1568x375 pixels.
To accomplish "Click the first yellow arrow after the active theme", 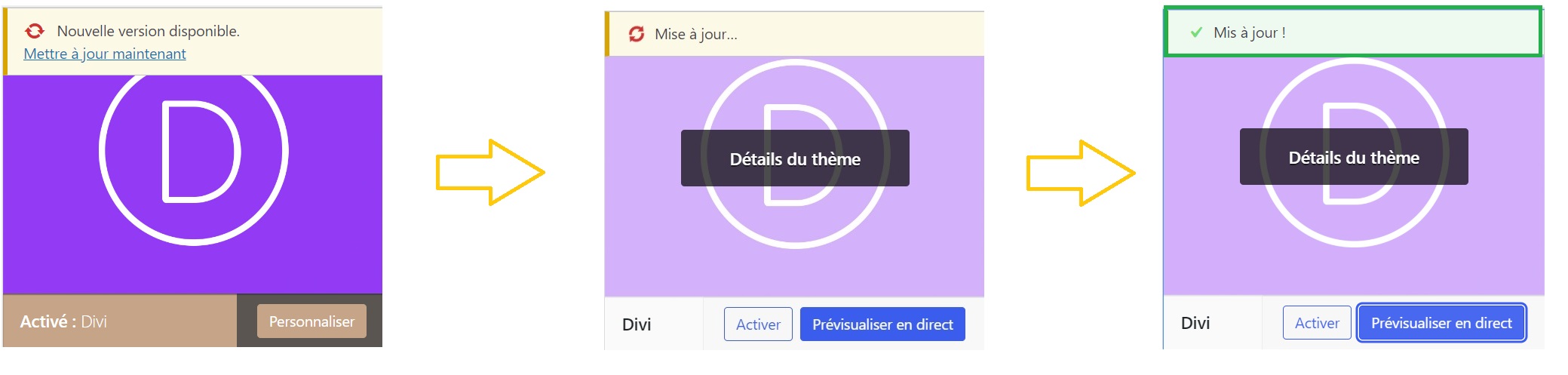I will coord(490,172).
